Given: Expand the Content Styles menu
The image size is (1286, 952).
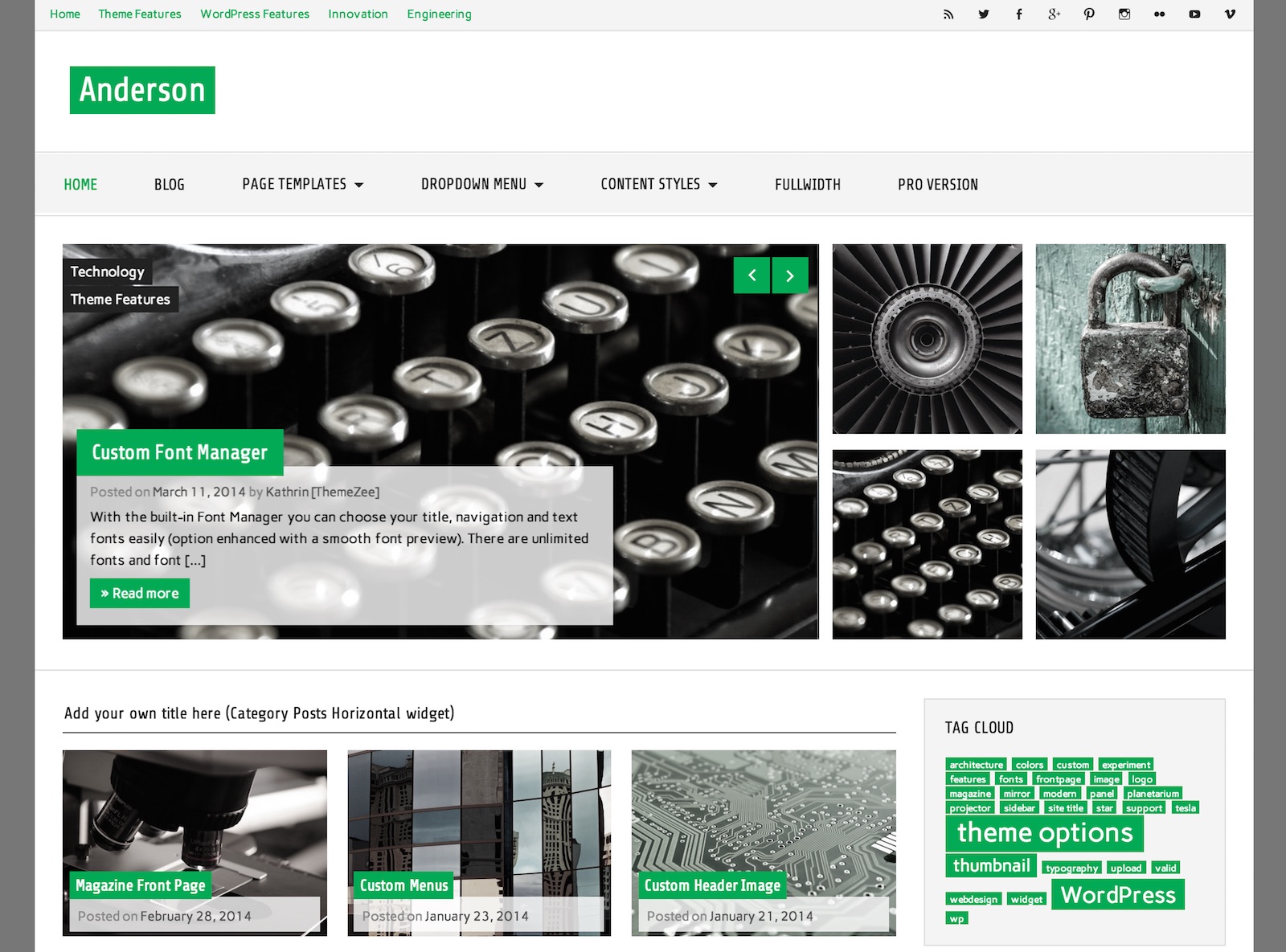Looking at the screenshot, I should tap(658, 185).
